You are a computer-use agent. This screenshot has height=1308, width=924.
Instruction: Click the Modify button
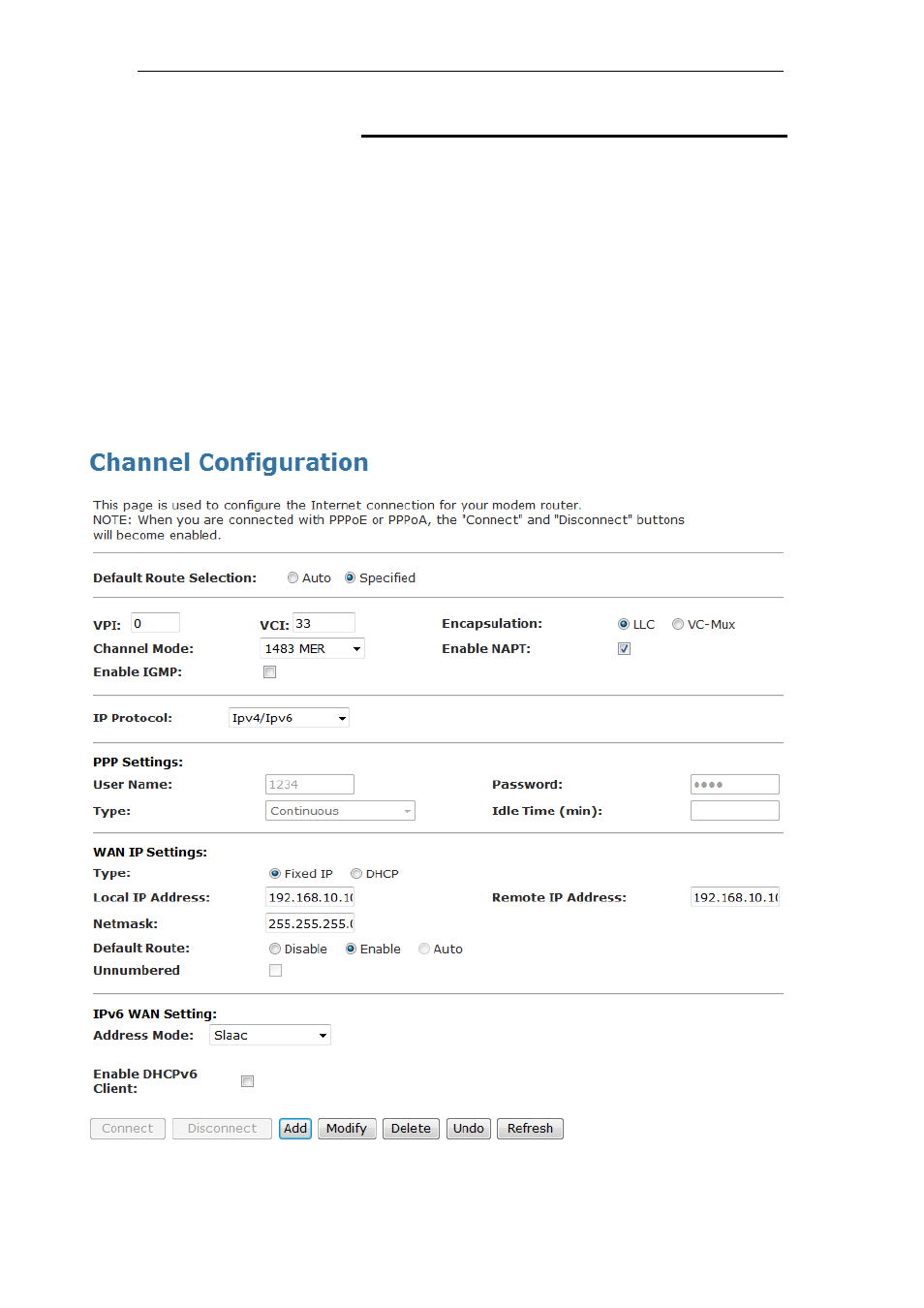click(x=347, y=1129)
